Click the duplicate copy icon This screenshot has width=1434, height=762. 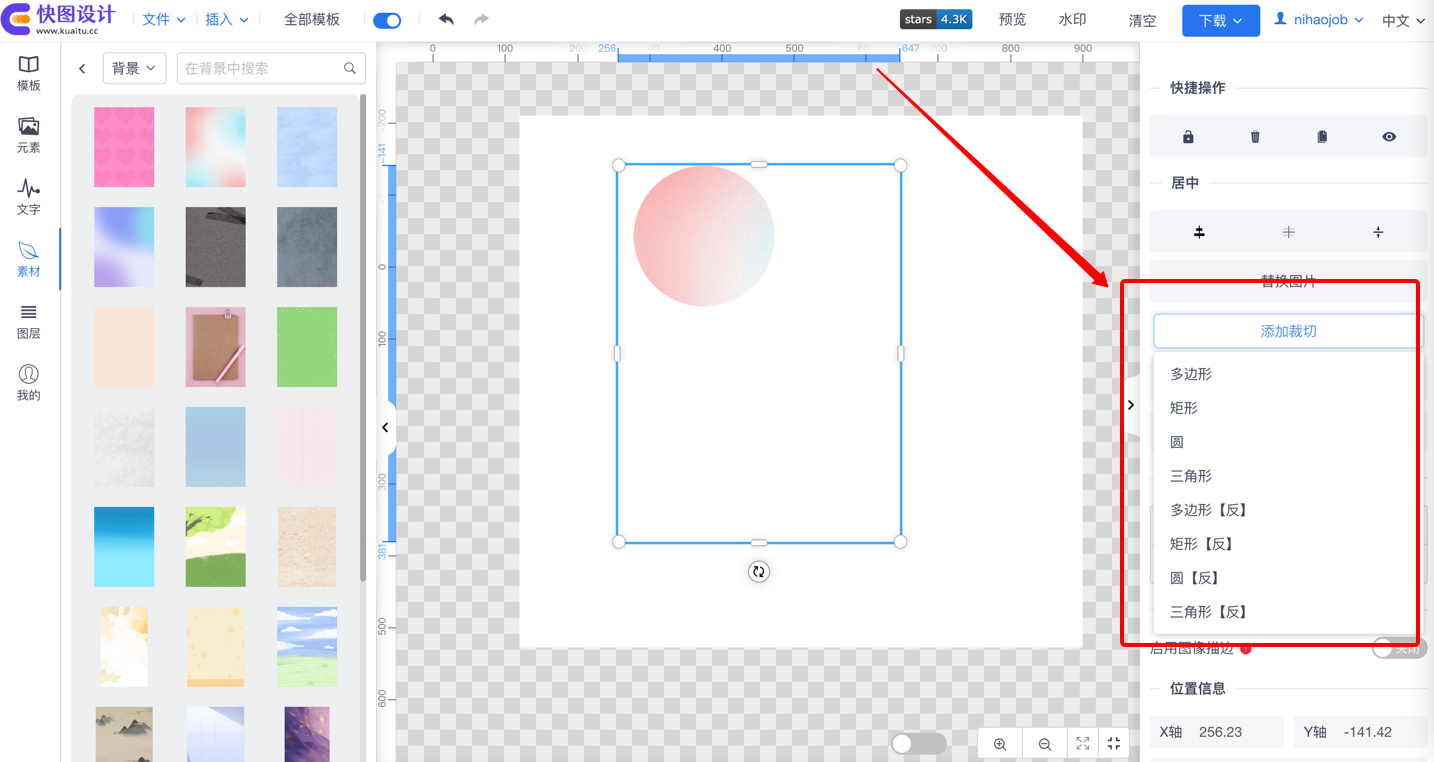1322,137
